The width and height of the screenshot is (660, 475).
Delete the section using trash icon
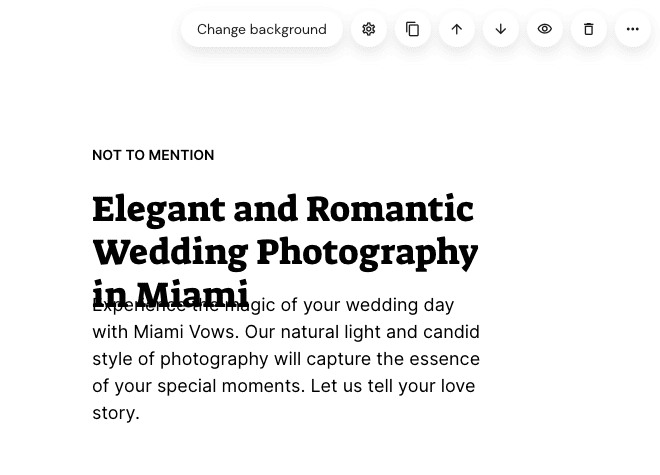[588, 29]
